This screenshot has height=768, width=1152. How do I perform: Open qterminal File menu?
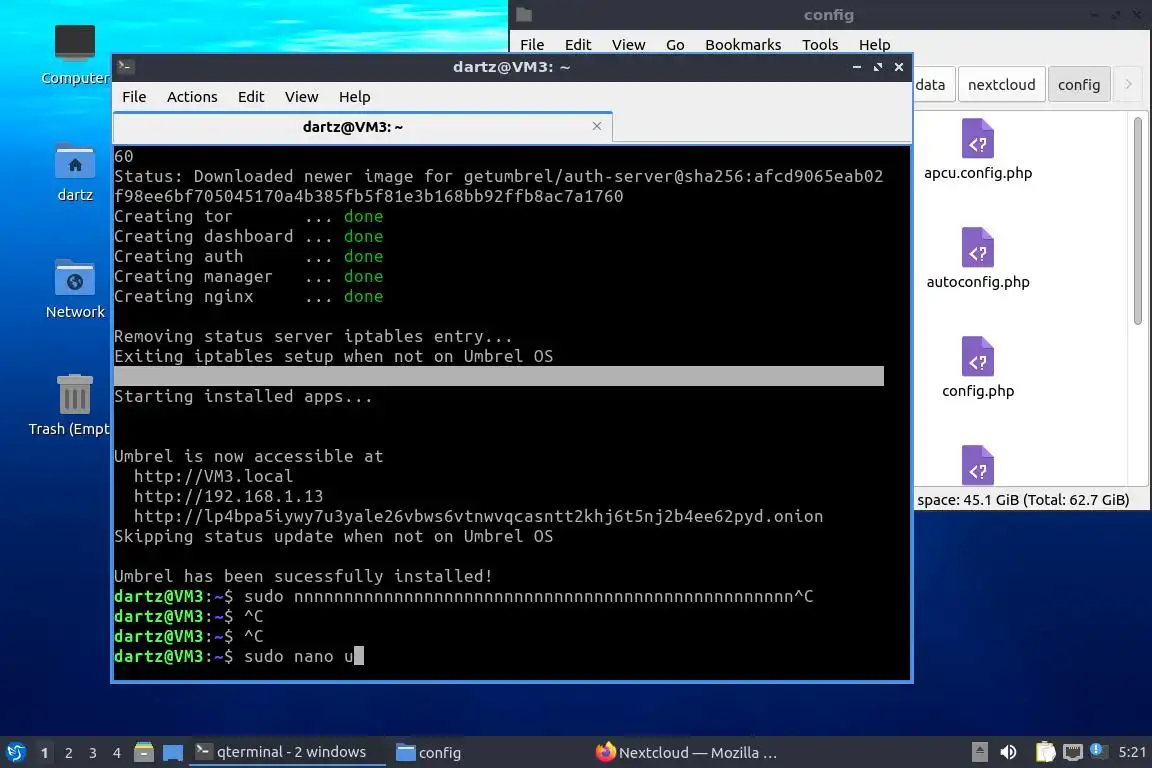click(134, 97)
